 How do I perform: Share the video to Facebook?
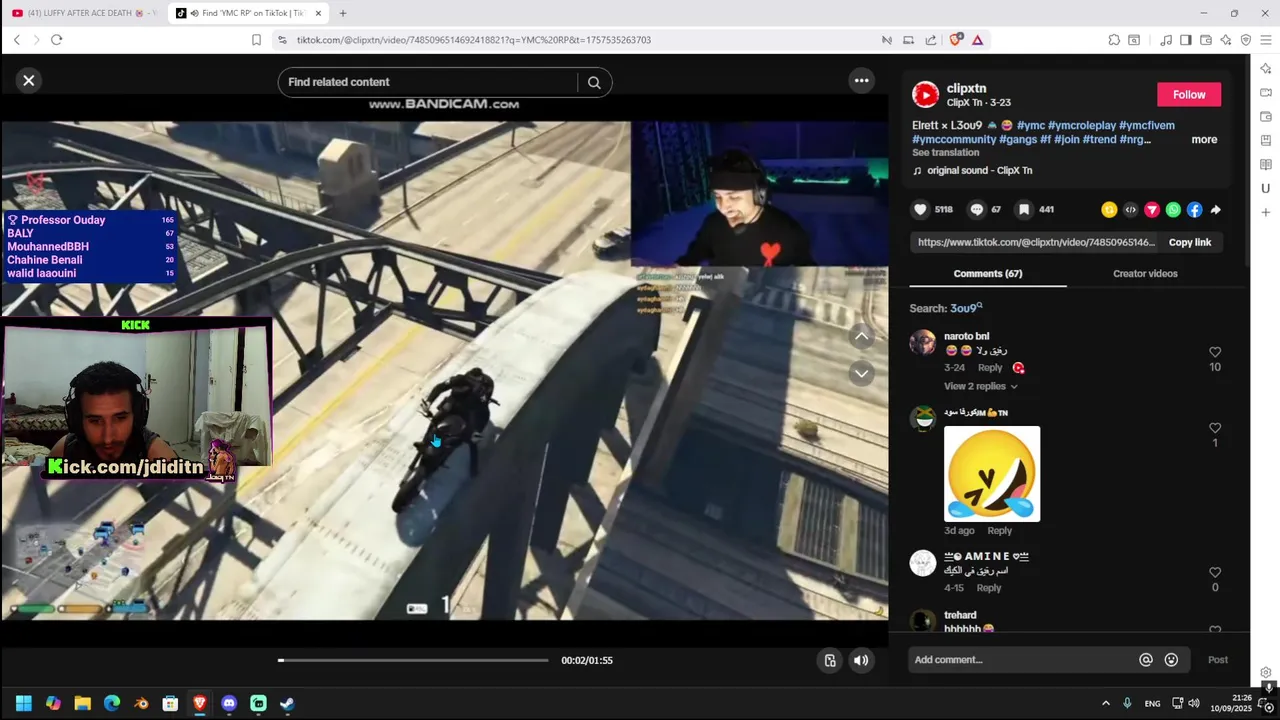coord(1194,210)
